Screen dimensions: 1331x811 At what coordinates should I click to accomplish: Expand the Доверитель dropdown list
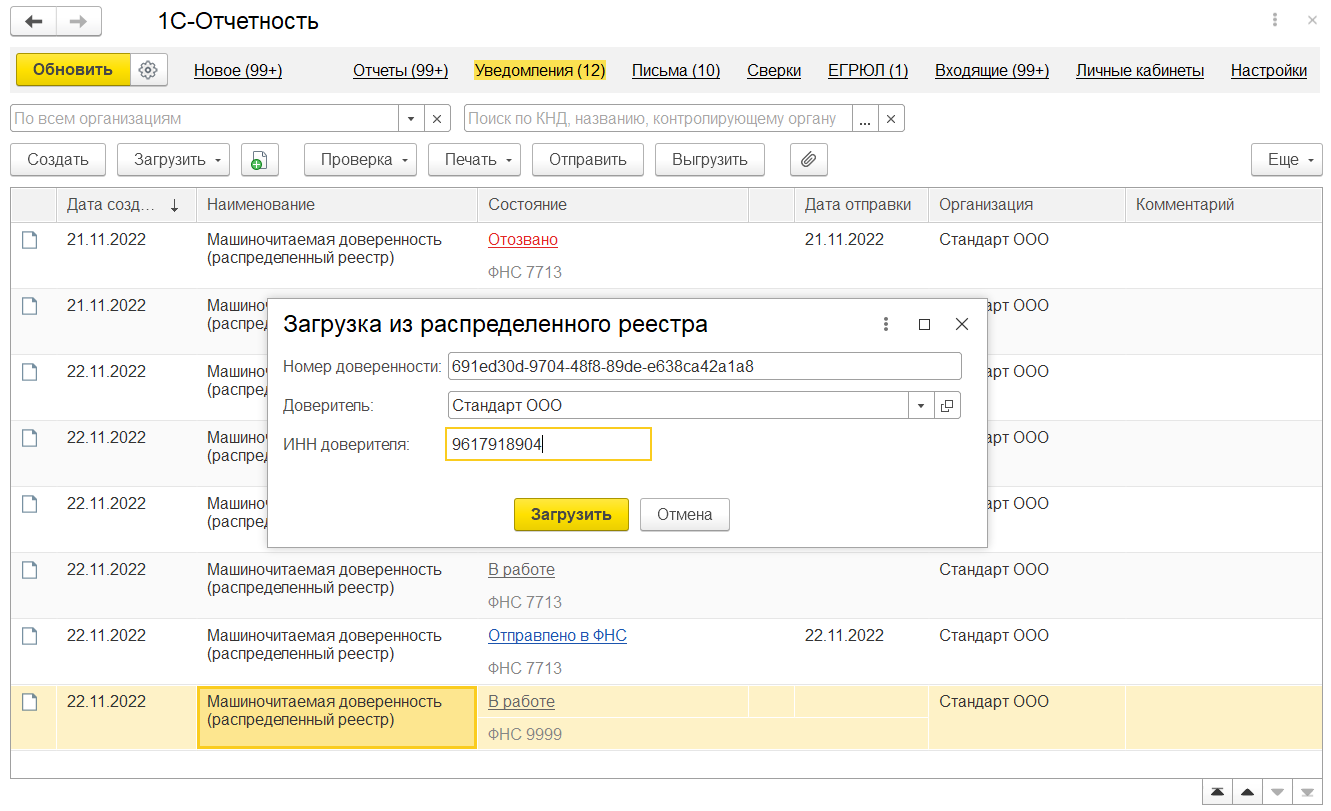pos(921,405)
